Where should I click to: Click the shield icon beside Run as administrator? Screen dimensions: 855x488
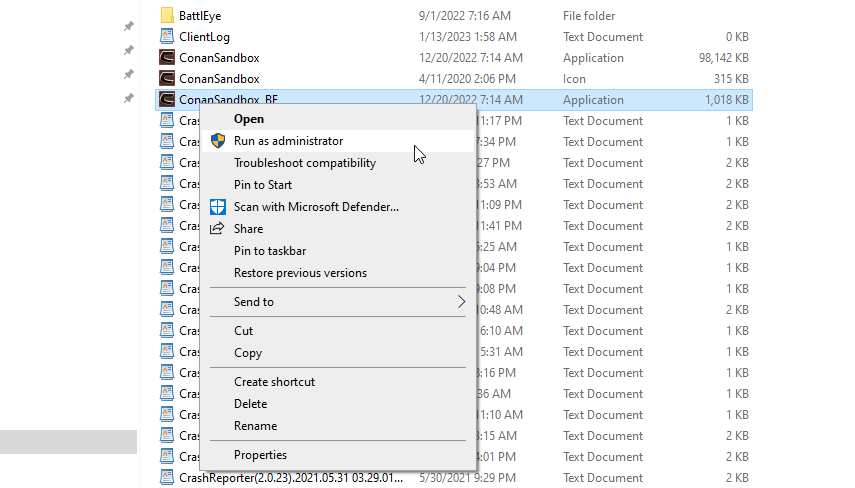coord(218,141)
